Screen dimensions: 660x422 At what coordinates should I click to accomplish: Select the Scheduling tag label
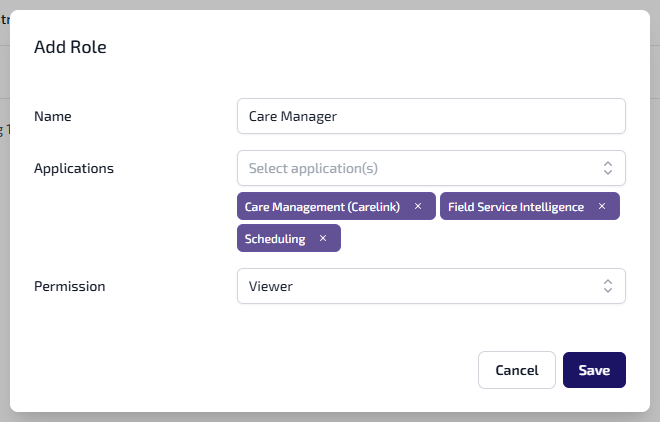point(275,238)
